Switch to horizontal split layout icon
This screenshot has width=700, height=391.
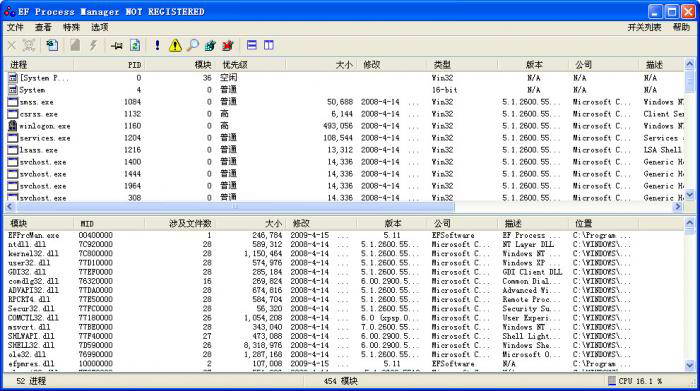[252, 45]
